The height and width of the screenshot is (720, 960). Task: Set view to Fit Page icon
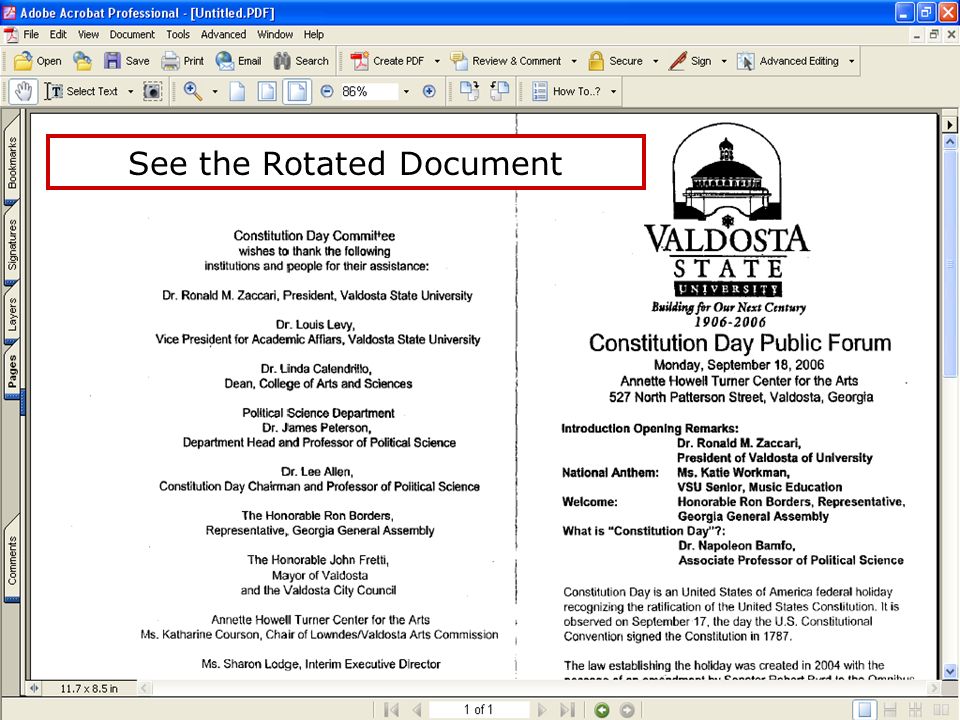(x=267, y=91)
